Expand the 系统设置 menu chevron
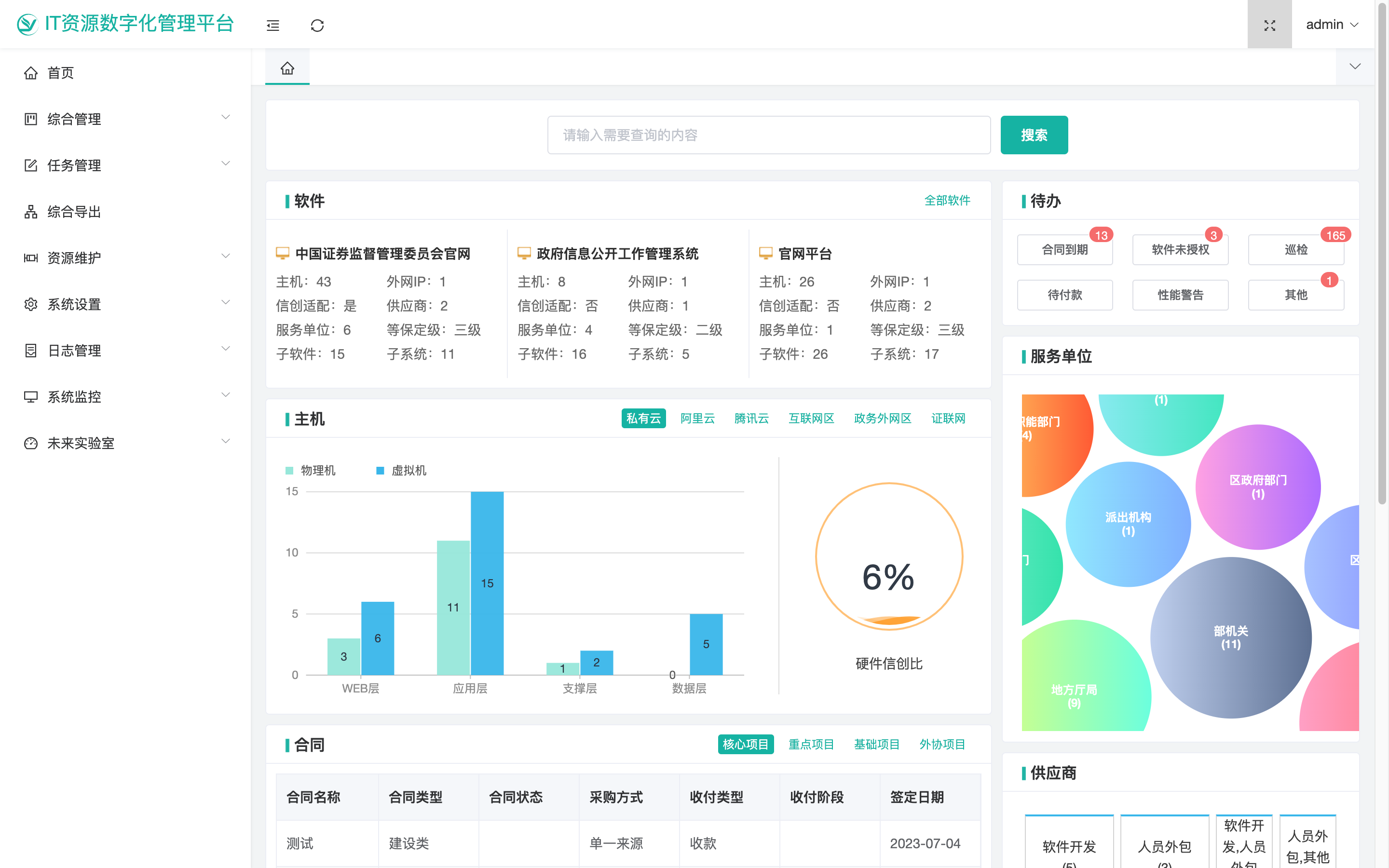1389x868 pixels. [226, 302]
